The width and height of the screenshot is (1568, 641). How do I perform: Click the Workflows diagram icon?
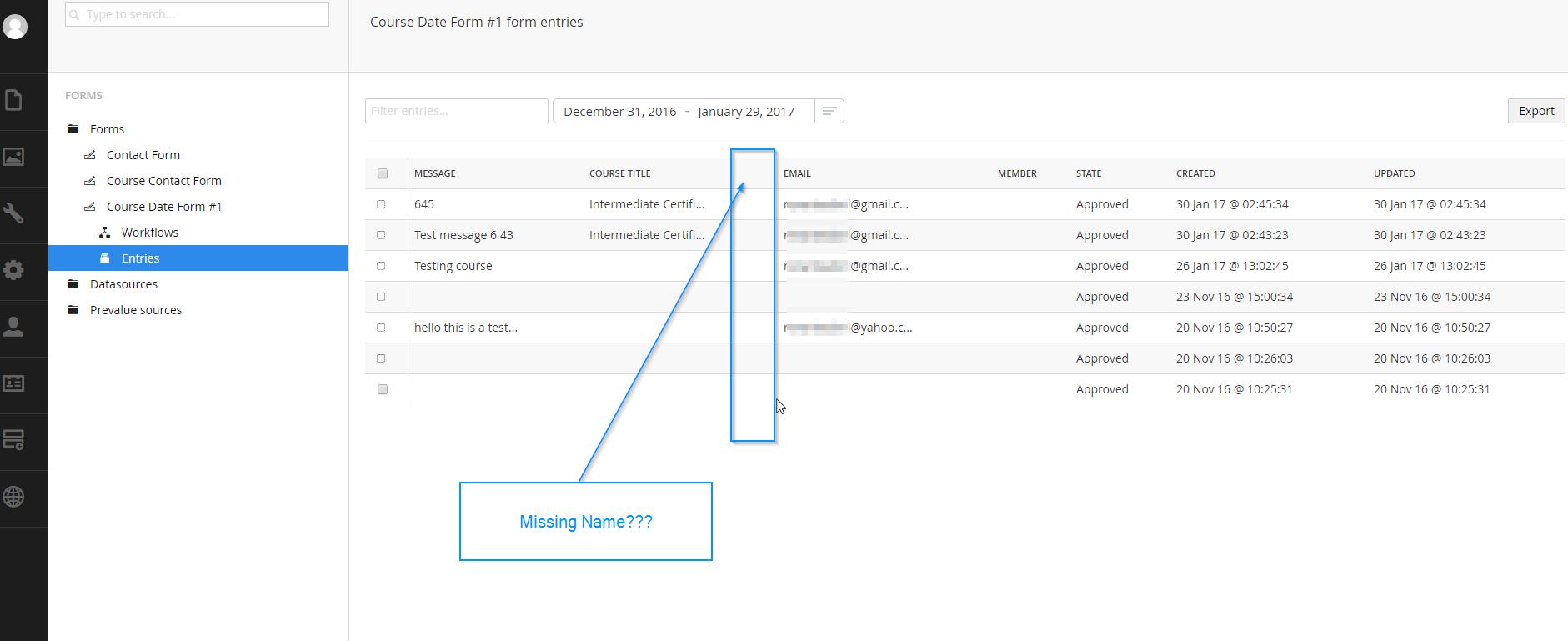click(x=105, y=233)
